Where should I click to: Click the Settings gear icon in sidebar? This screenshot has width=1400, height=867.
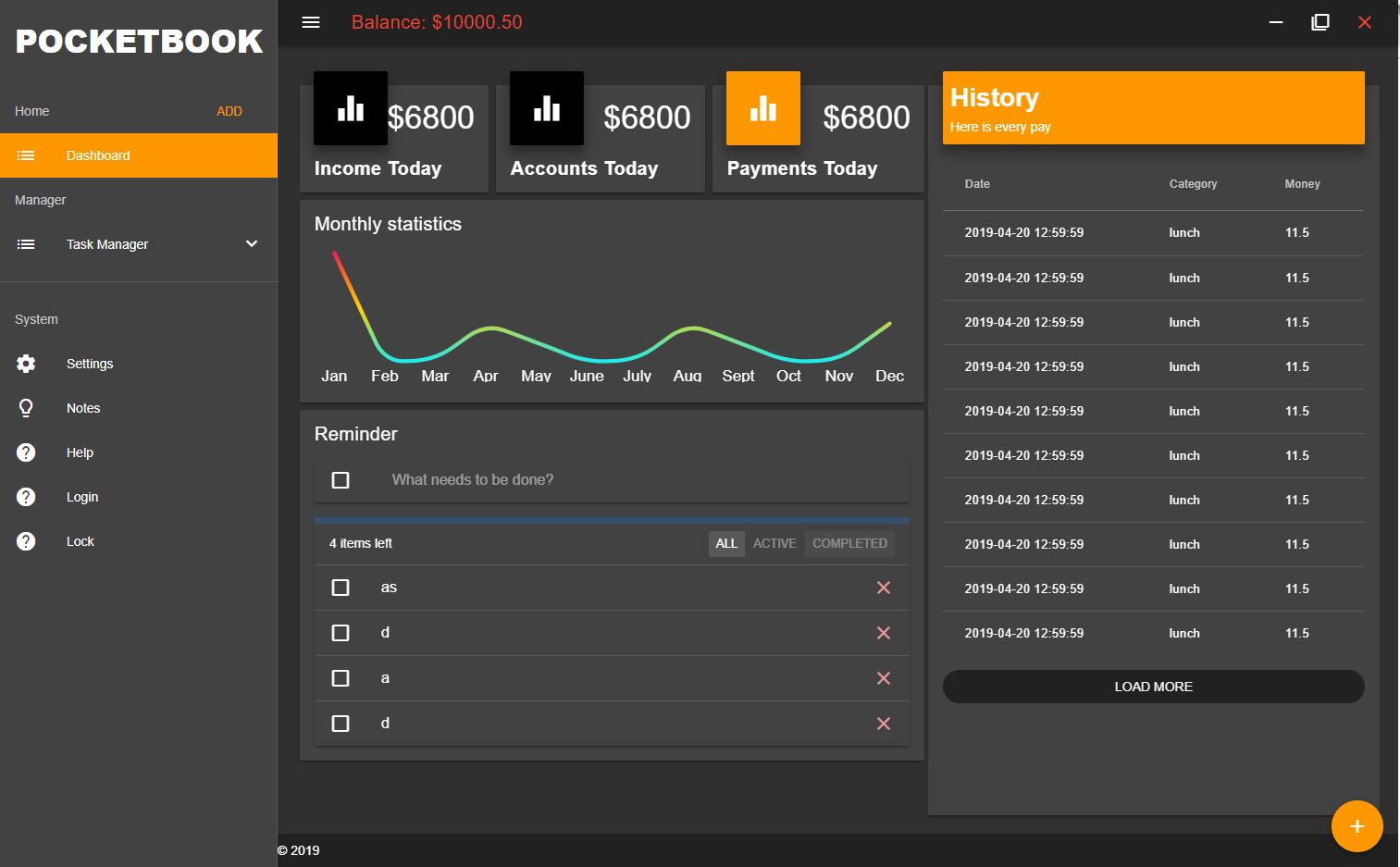click(26, 364)
